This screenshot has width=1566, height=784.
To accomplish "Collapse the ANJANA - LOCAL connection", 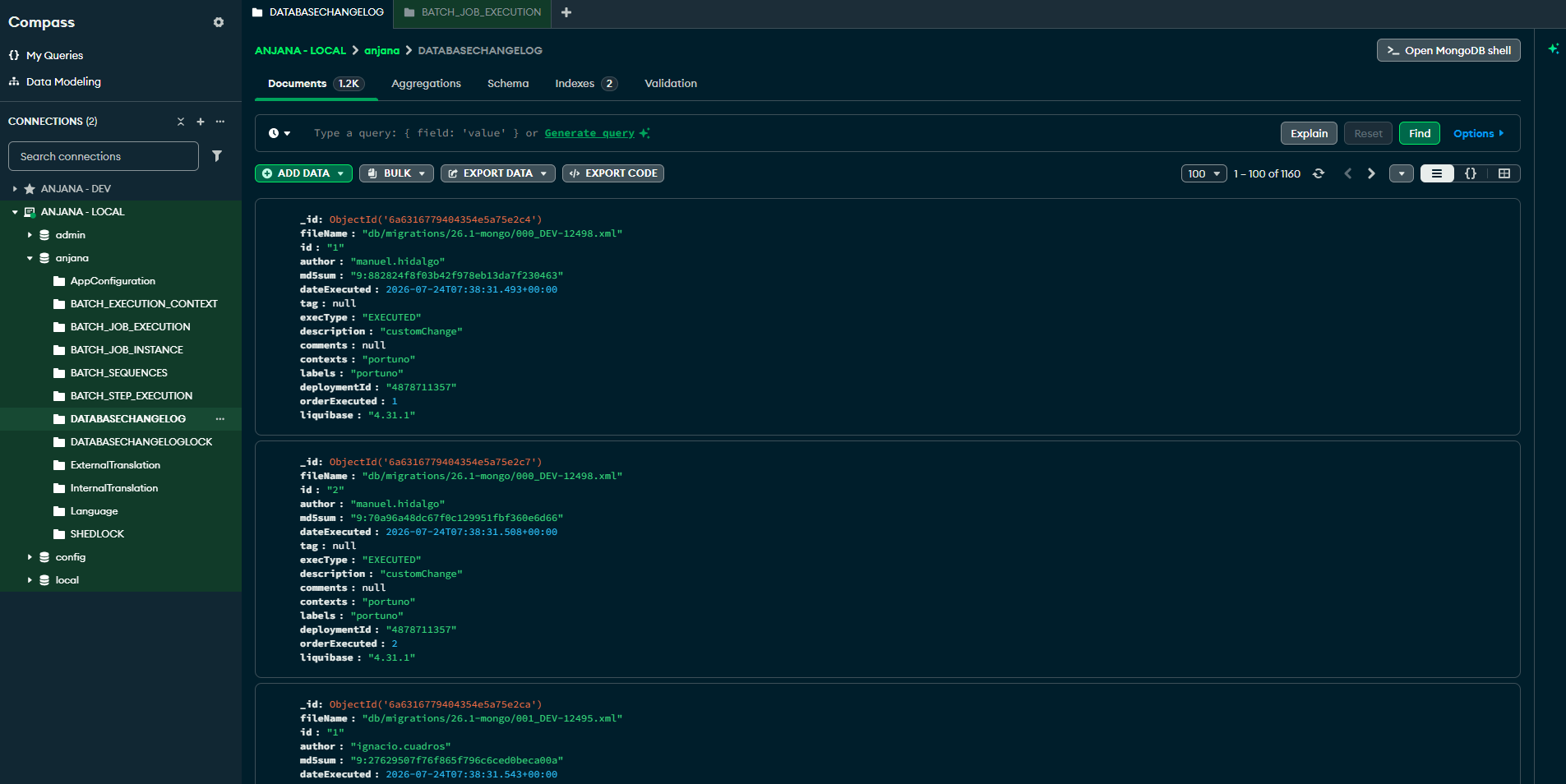I will (15, 212).
